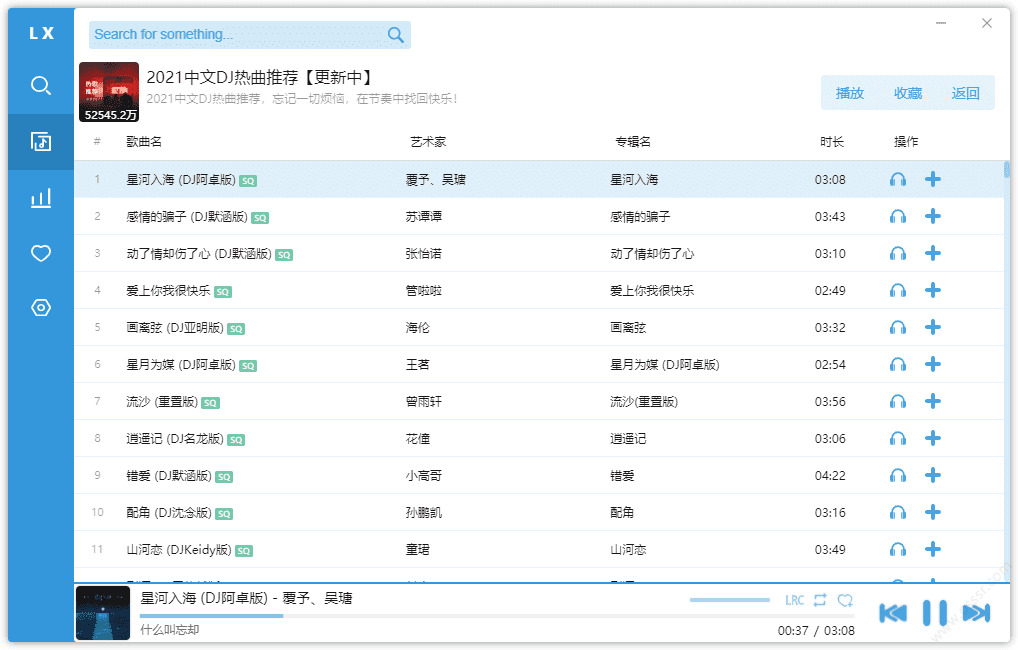Open the Song List page in the sidebar
The image size is (1018, 650).
coord(41,142)
